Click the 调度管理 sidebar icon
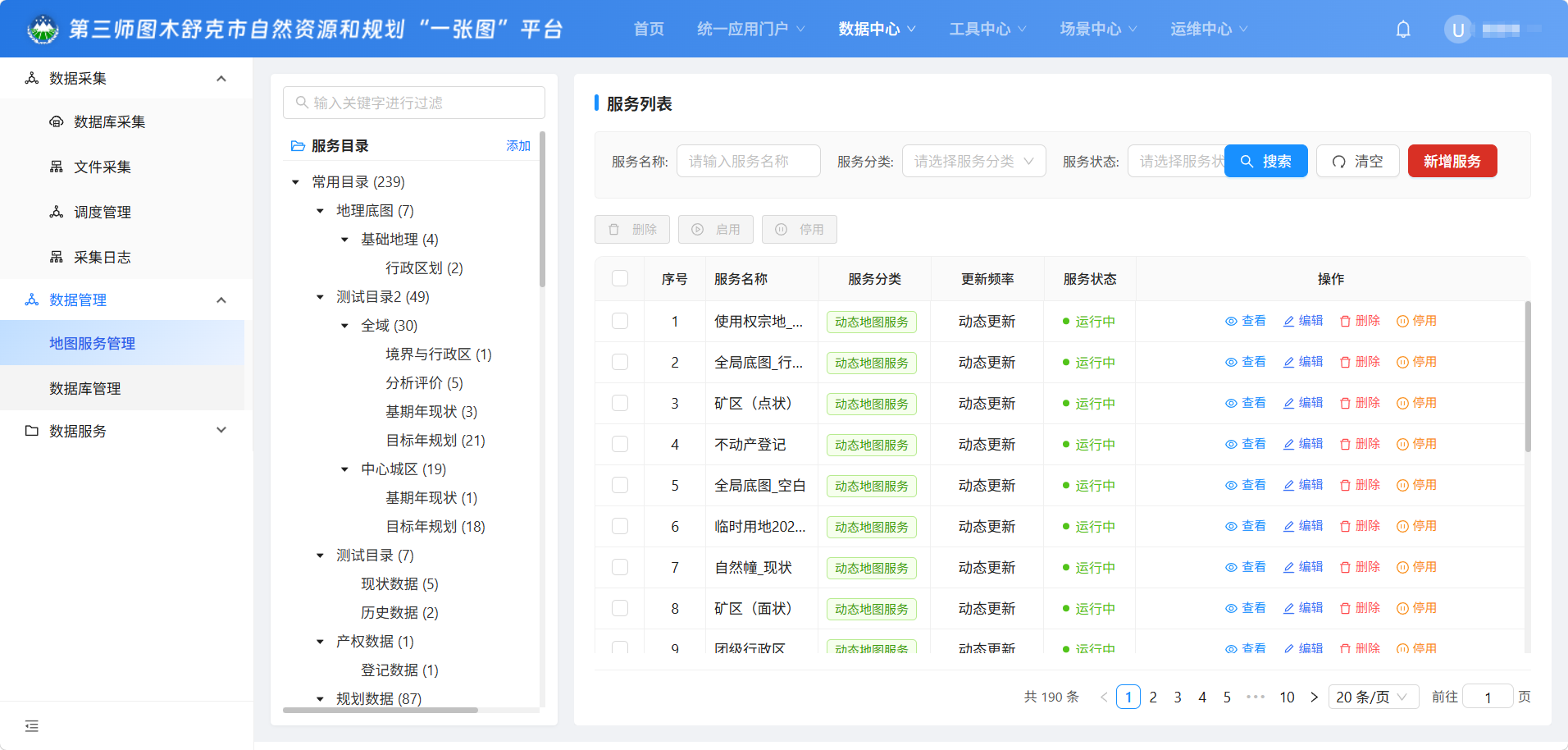This screenshot has width=1568, height=750. tap(57, 212)
